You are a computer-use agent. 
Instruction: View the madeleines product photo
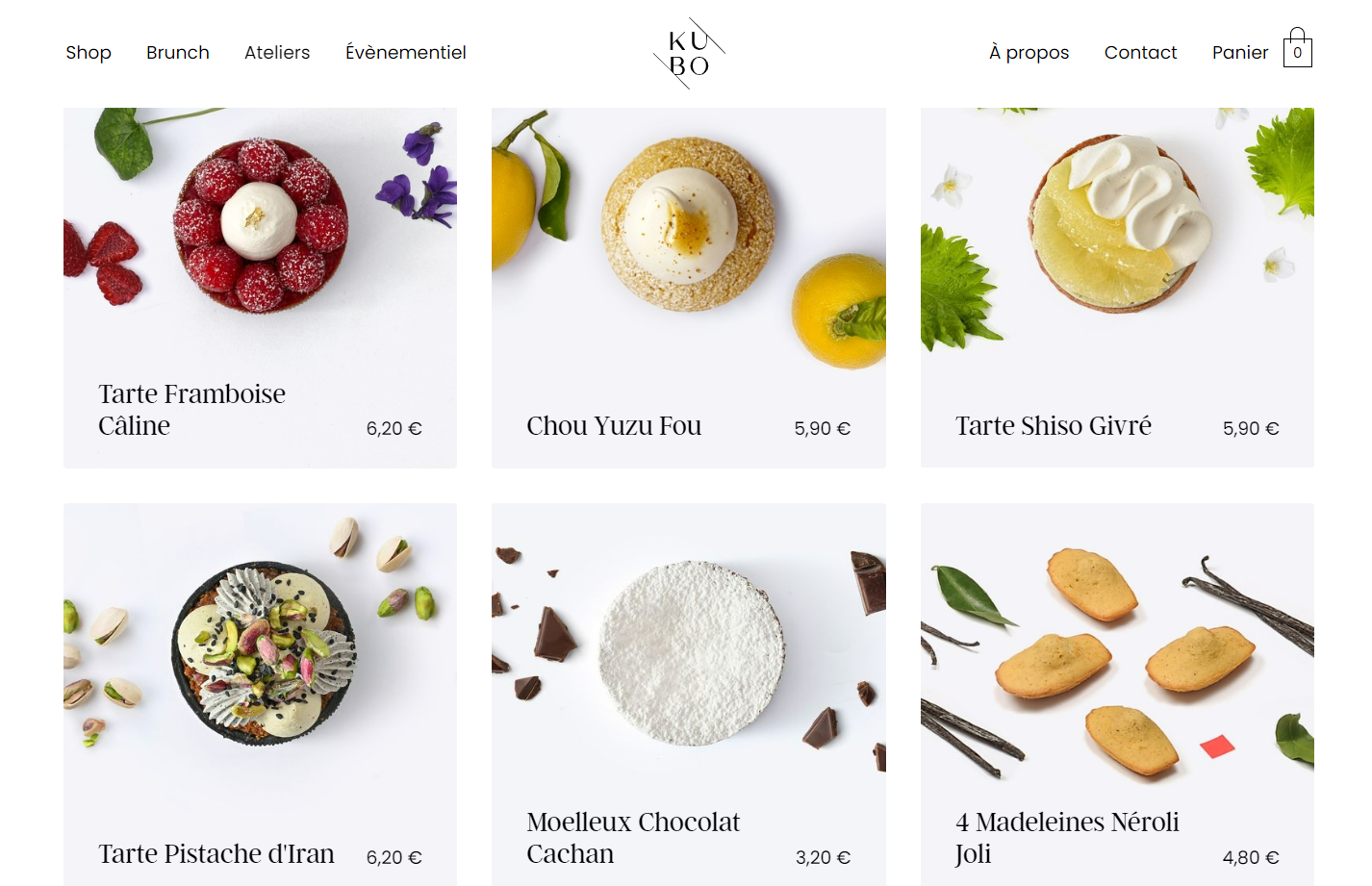(1117, 654)
